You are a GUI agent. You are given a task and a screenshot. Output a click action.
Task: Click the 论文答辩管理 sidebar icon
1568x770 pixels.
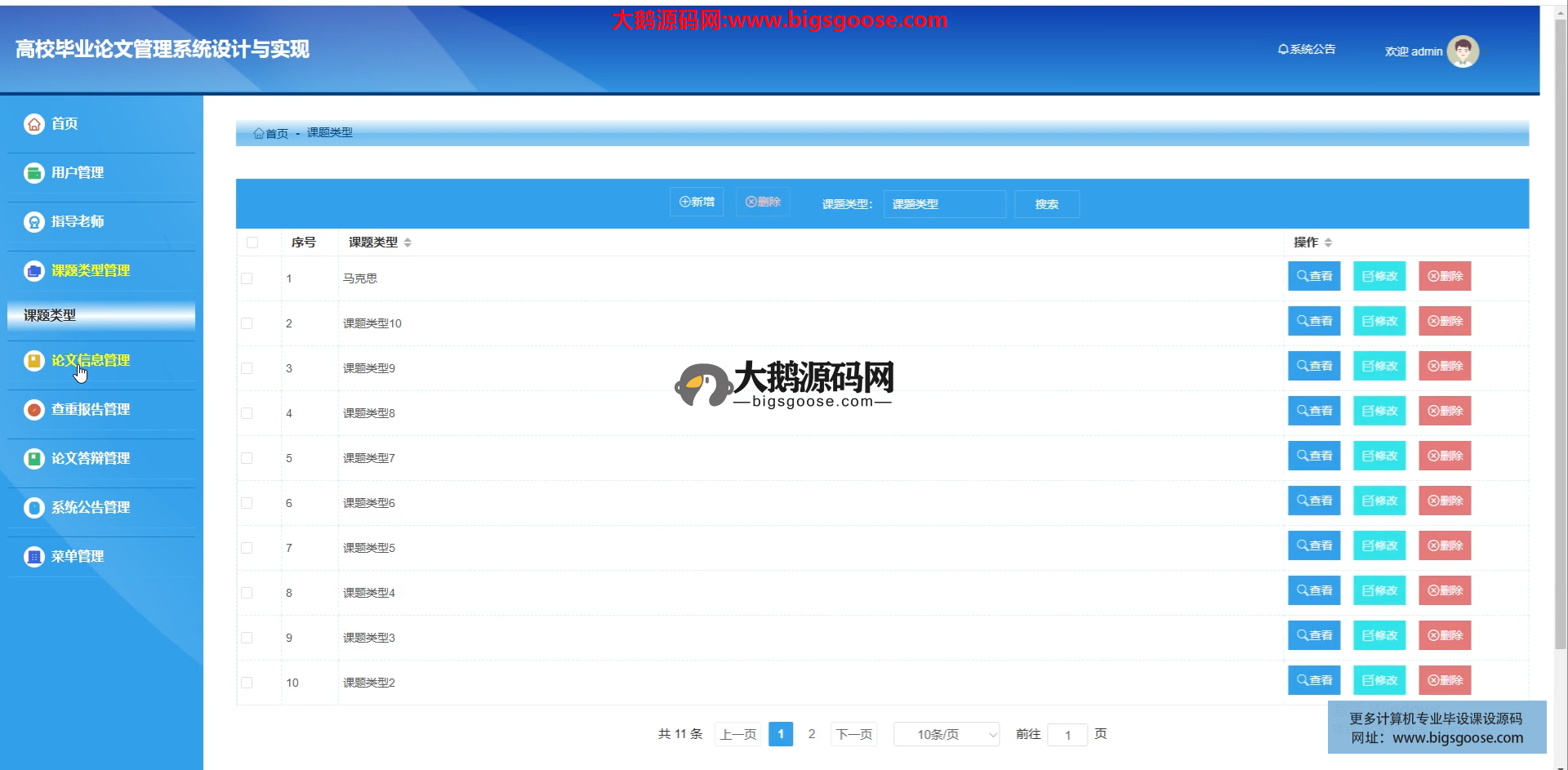33,459
